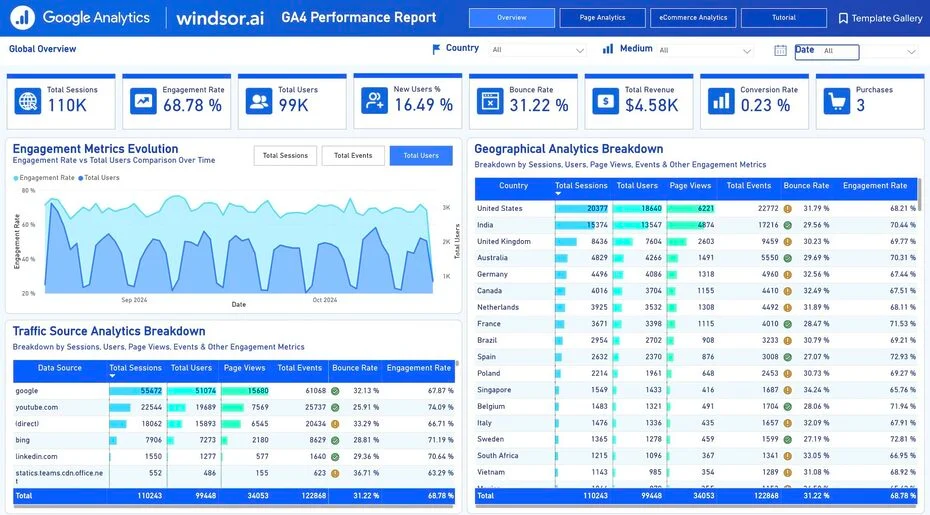Toggle the chart to Total Sessions

click(285, 155)
